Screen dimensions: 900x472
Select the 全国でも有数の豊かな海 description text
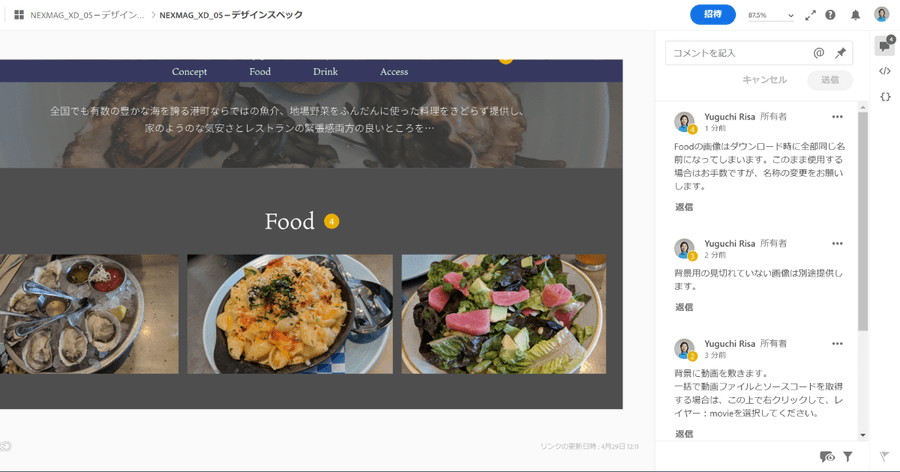pos(287,119)
